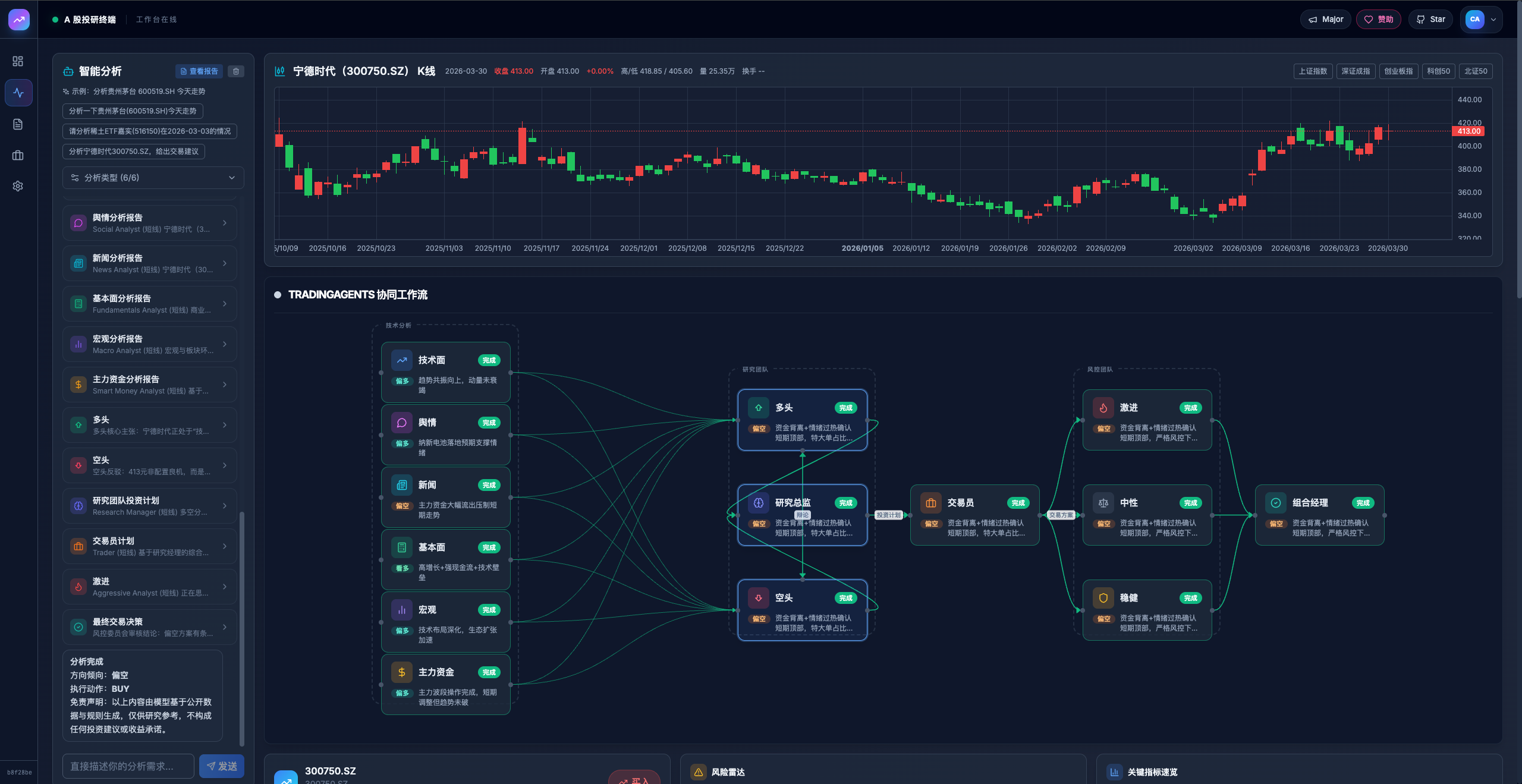Select the 创业板指 index tab

point(1398,71)
